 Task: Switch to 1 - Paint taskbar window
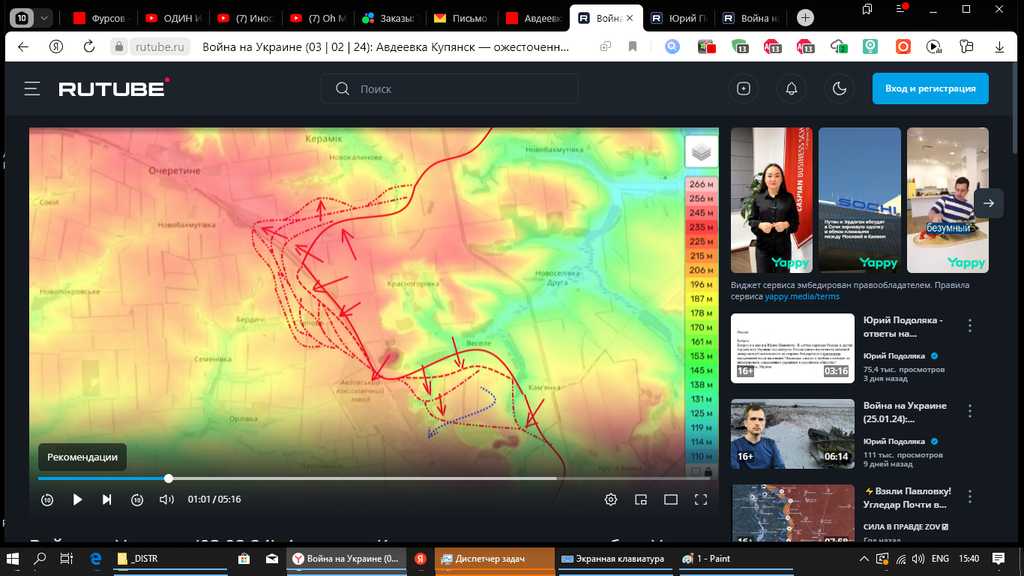click(x=736, y=559)
